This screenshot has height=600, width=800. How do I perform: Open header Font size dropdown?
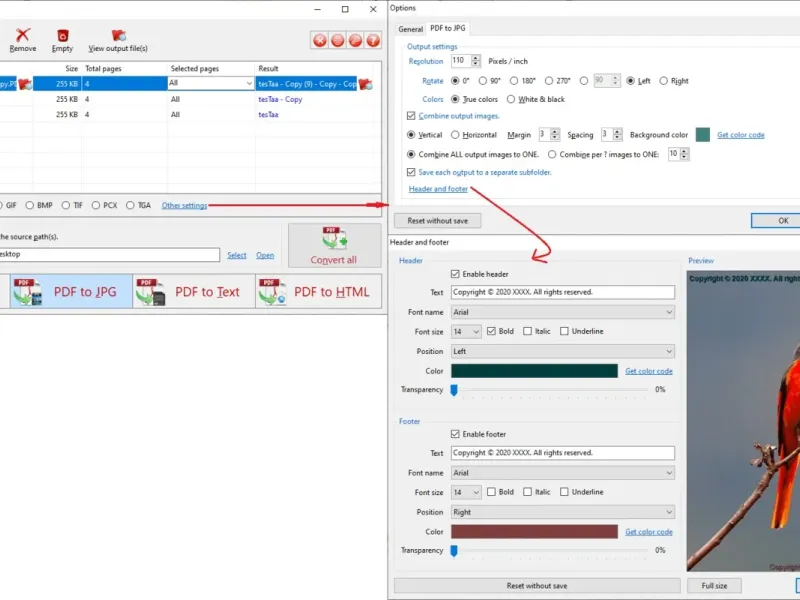pos(466,332)
